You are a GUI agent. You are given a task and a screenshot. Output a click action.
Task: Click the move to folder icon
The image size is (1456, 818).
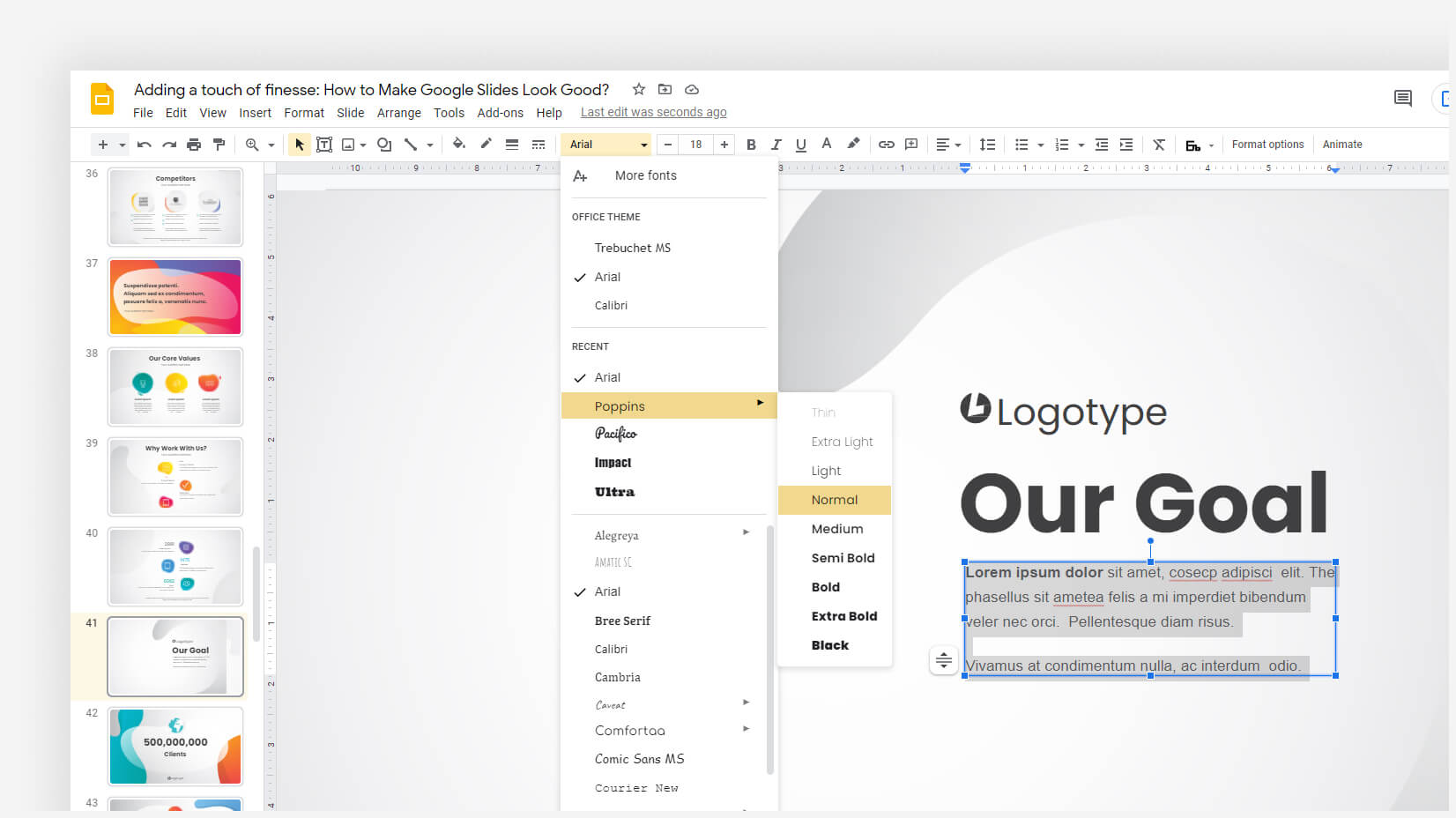click(665, 89)
